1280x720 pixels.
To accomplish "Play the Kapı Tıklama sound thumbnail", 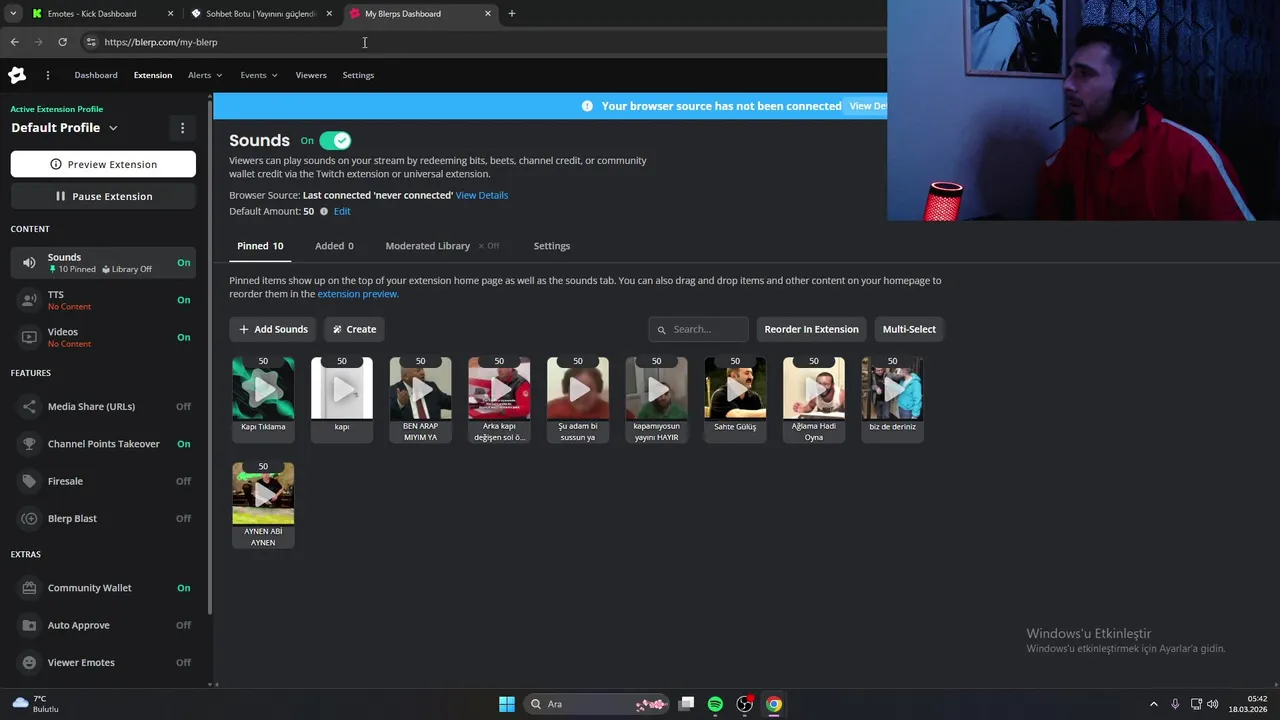I will click(263, 388).
